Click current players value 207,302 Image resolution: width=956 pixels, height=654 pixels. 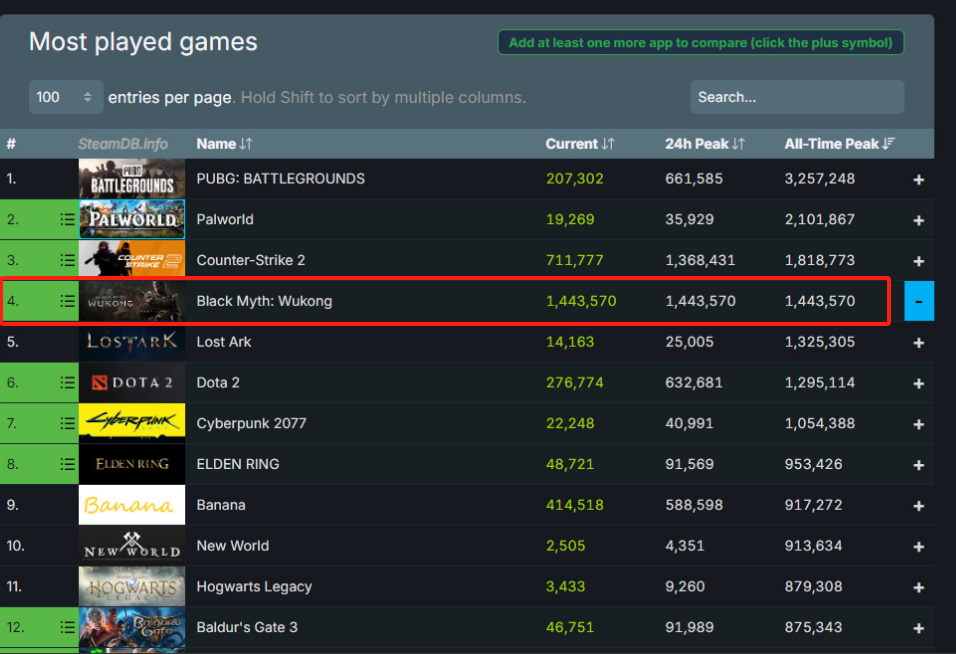[574, 179]
